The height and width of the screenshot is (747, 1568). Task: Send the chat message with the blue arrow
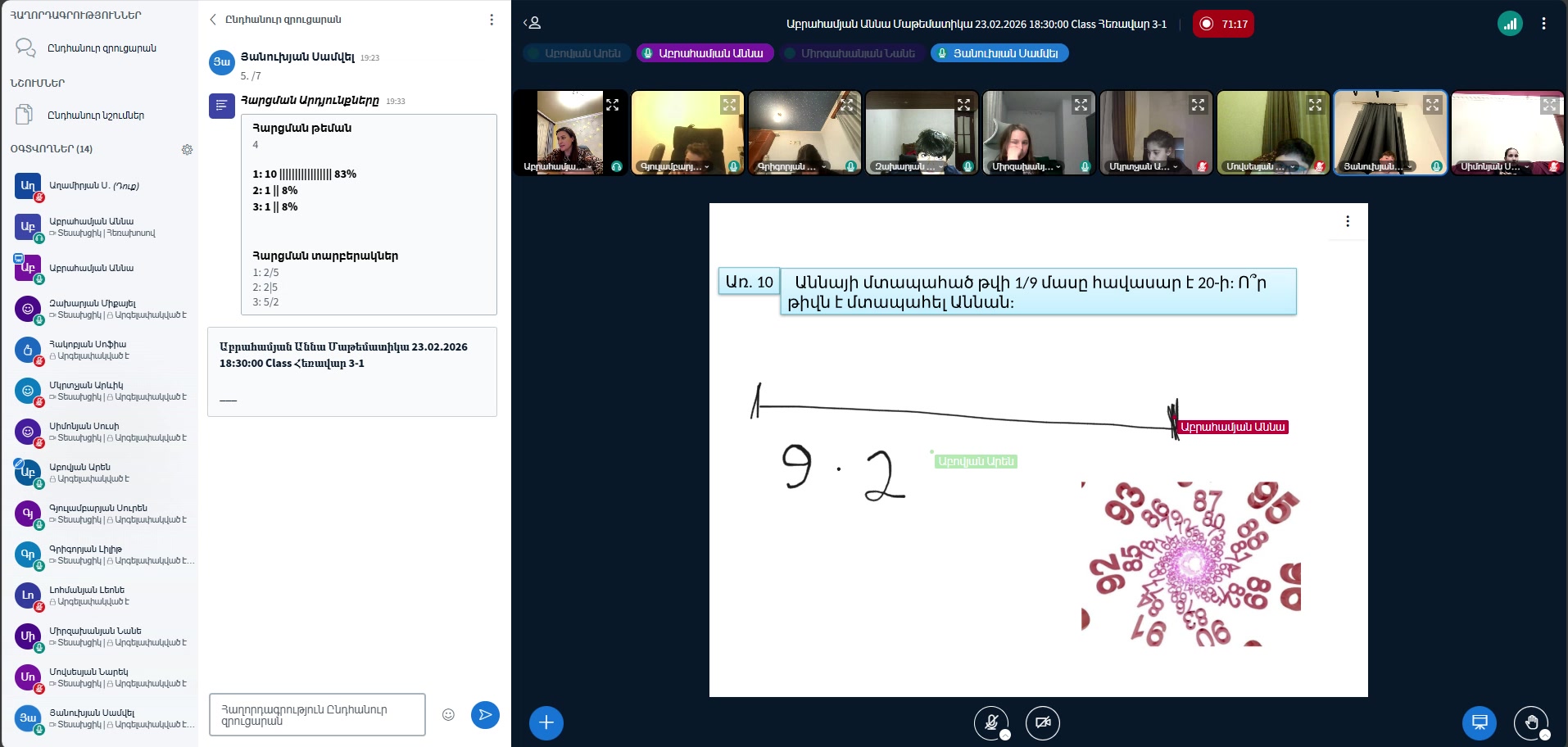coord(484,714)
